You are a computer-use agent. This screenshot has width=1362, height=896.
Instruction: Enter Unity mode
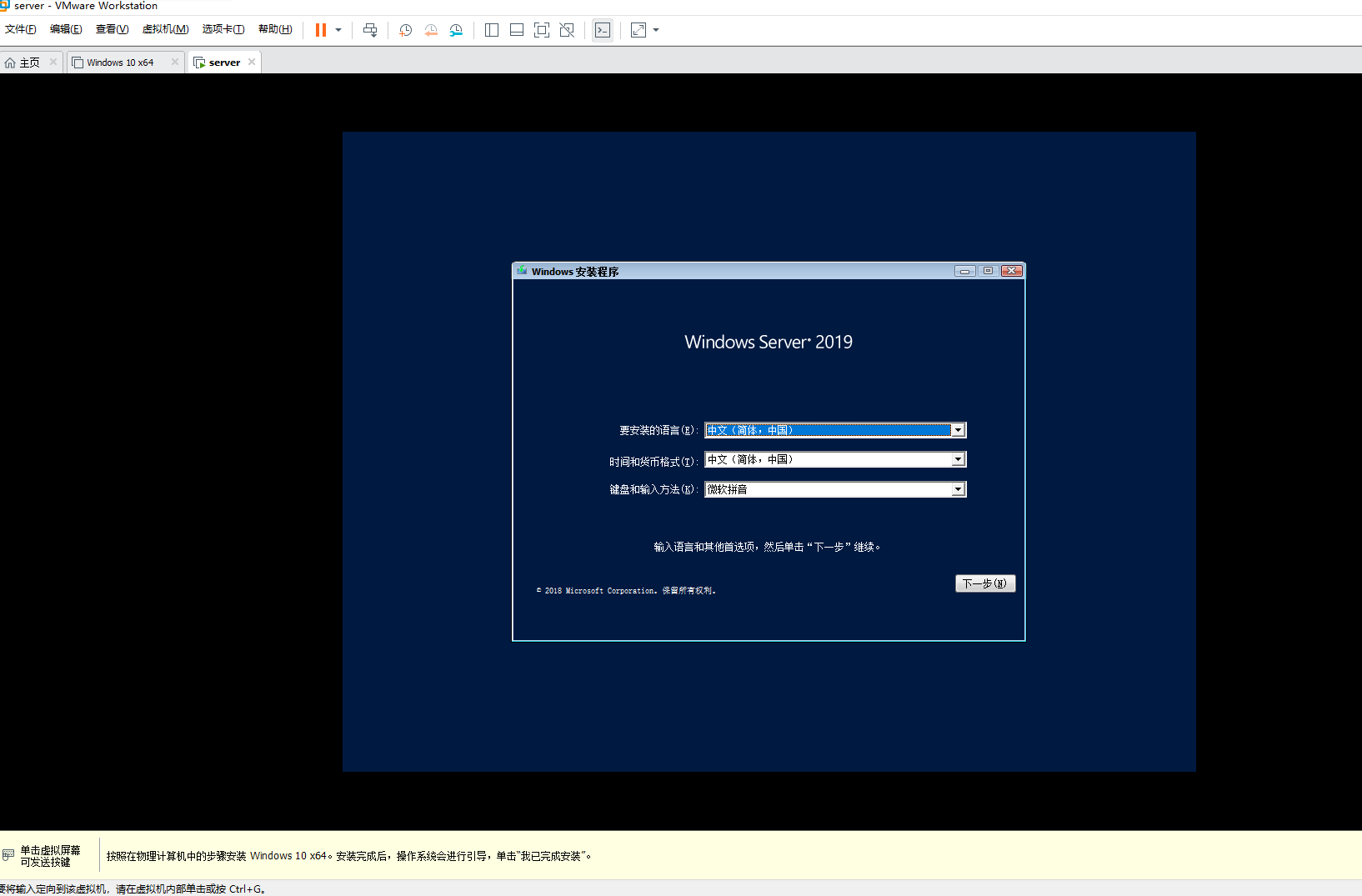tap(568, 30)
